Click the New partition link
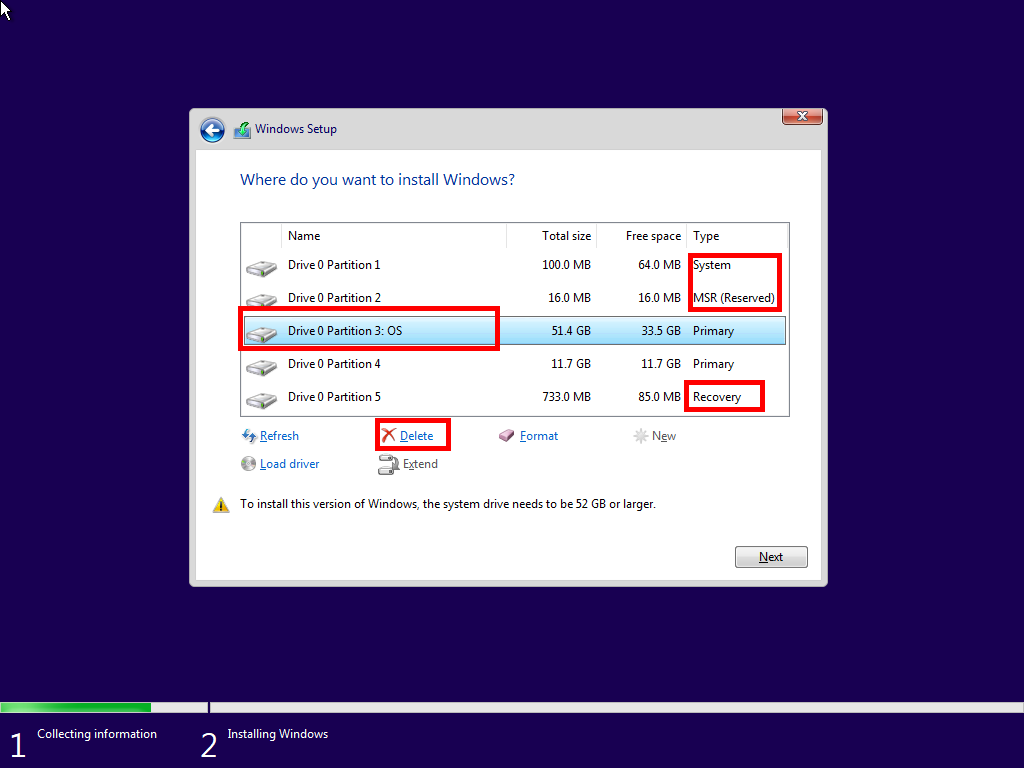 click(x=664, y=436)
